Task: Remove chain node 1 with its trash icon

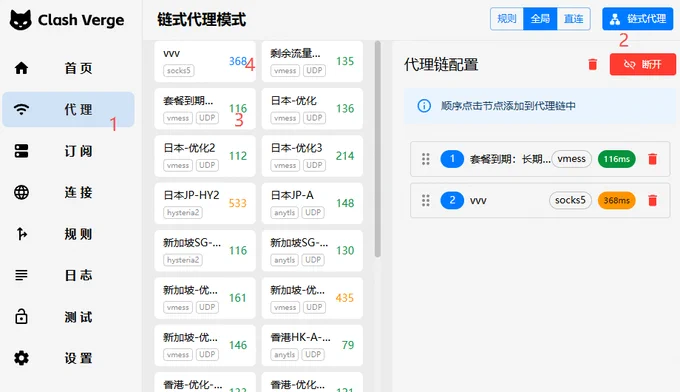Action: [x=652, y=159]
